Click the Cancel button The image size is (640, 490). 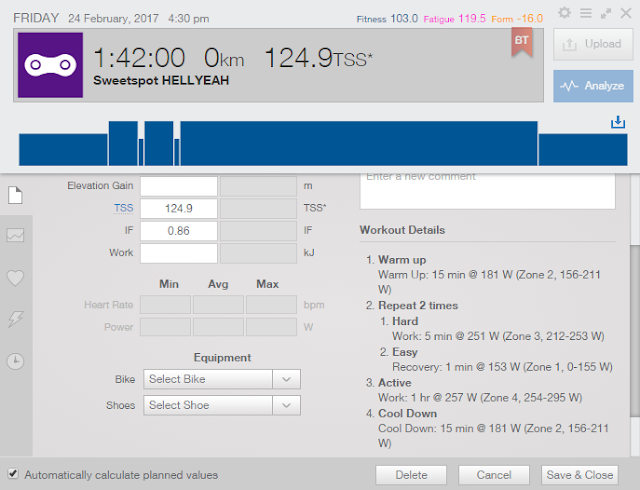click(x=493, y=475)
